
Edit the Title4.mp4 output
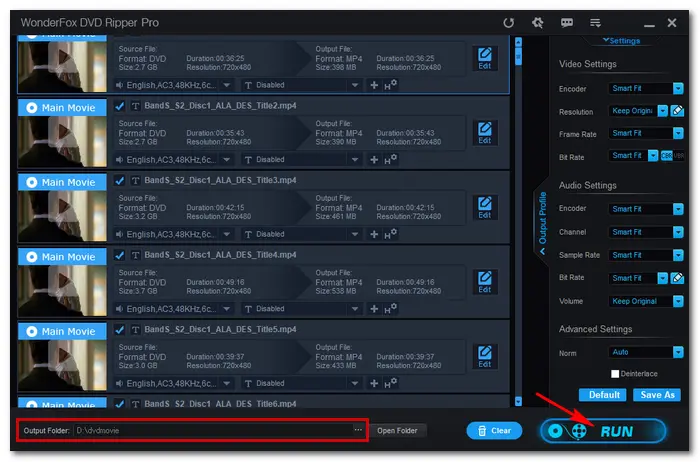(485, 282)
